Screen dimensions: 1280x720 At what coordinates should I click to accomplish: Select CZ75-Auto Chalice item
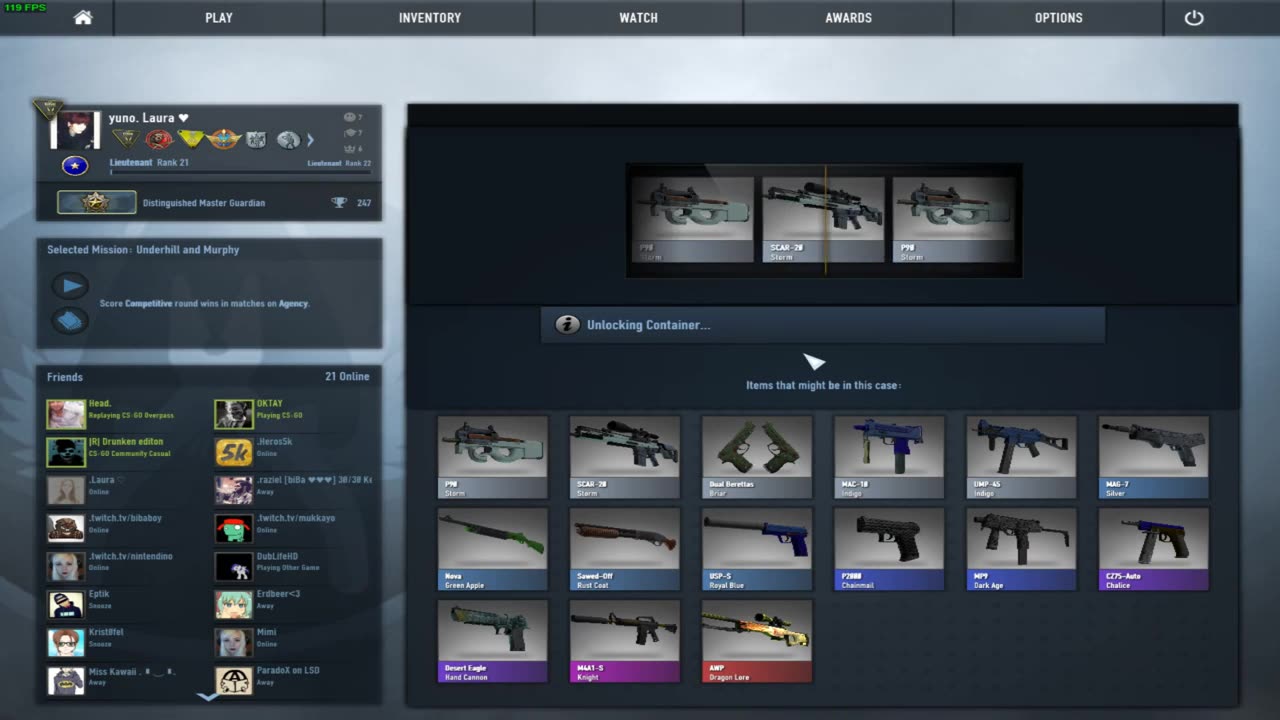pyautogui.click(x=1153, y=549)
